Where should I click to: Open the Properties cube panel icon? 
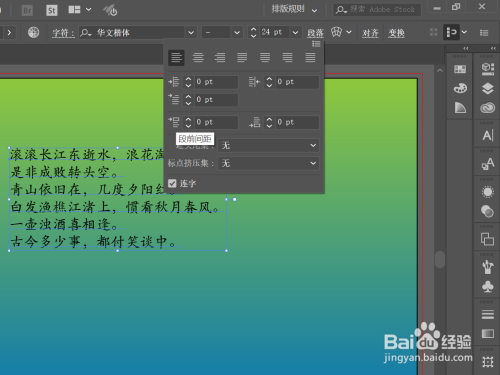(488, 68)
